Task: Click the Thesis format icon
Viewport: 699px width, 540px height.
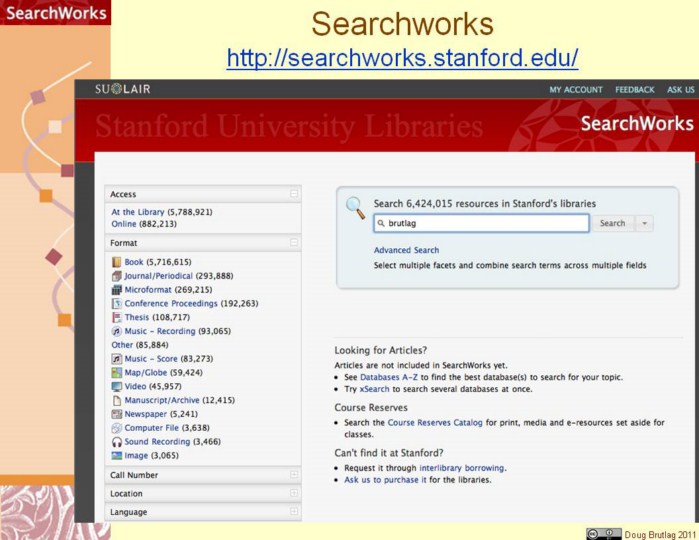Action: (x=116, y=317)
